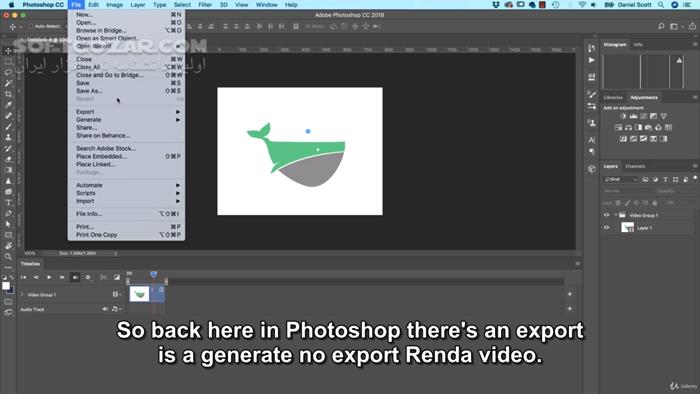Open the Window menu

pos(267,5)
